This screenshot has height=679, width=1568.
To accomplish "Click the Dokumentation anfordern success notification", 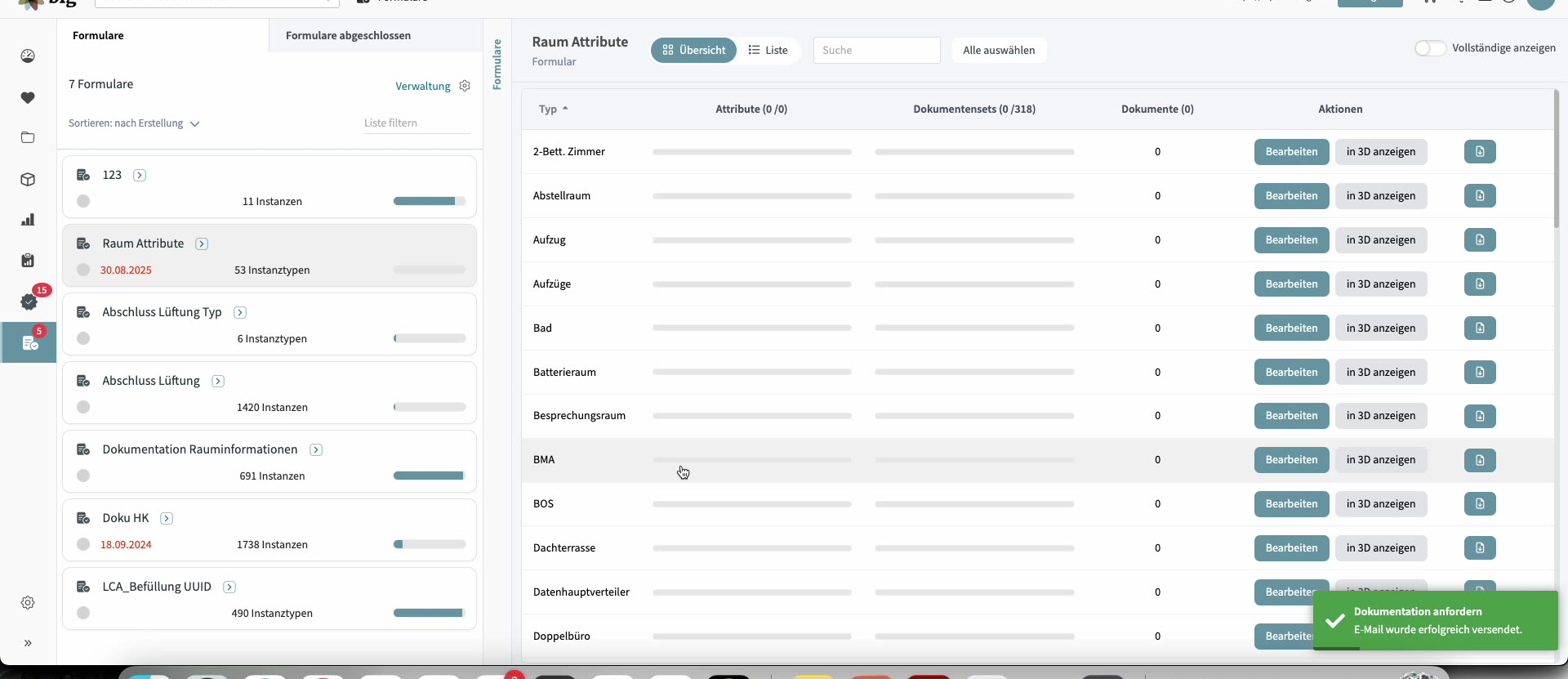I will coord(1436,621).
